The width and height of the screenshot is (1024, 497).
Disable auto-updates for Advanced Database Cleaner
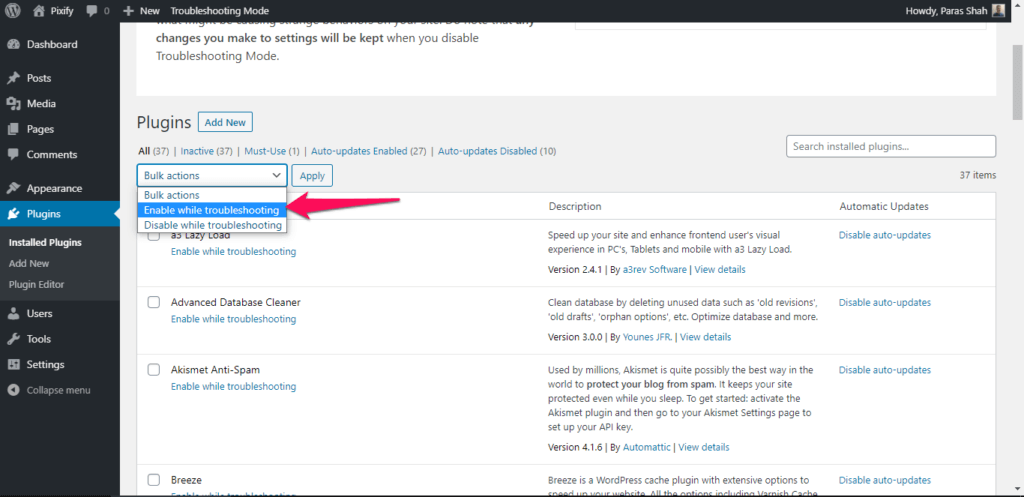(885, 302)
